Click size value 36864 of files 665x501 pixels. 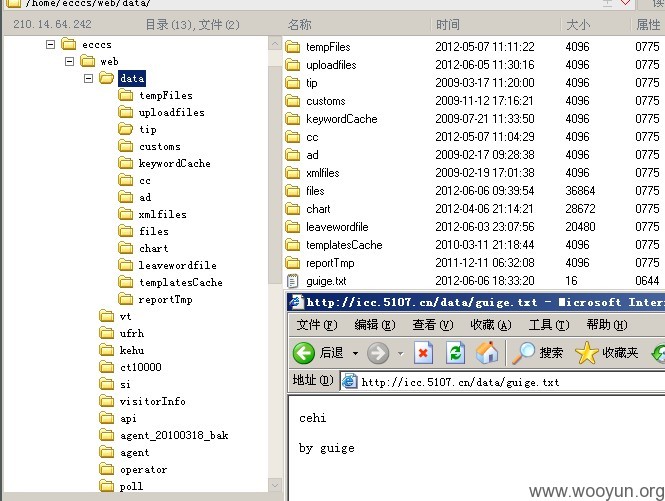(x=580, y=191)
